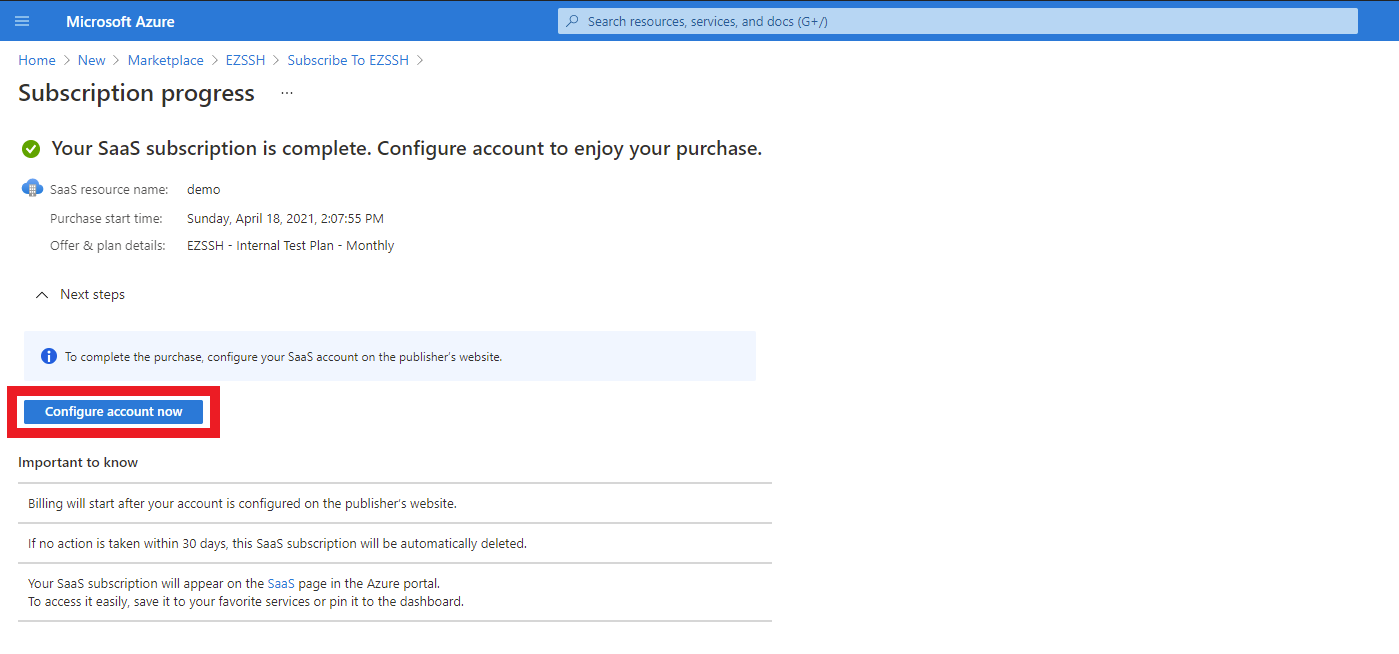This screenshot has height=654, width=1399.
Task: Open the ellipsis more options beside title
Action: pos(287,93)
